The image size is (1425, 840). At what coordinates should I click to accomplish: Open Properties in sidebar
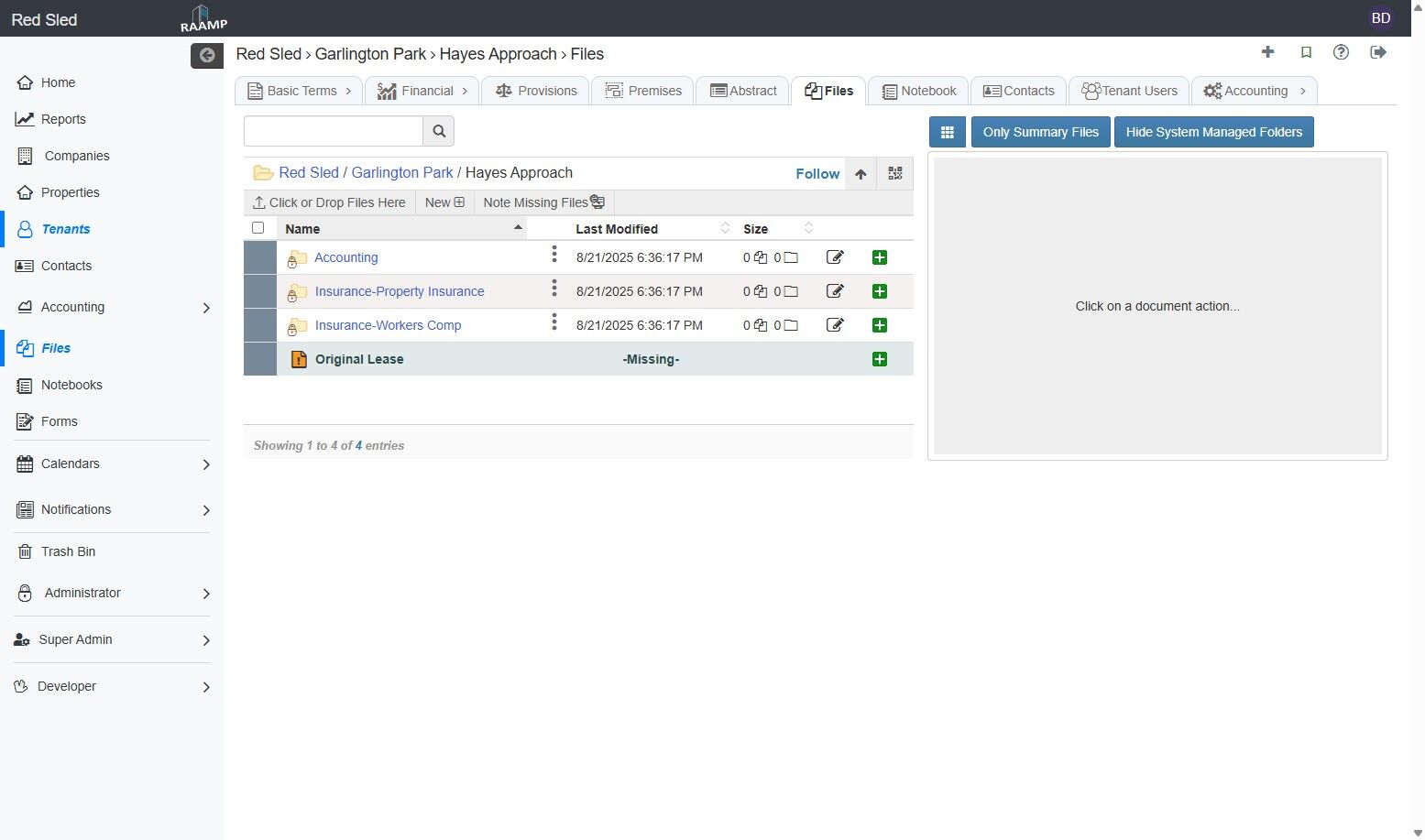pyautogui.click(x=70, y=192)
